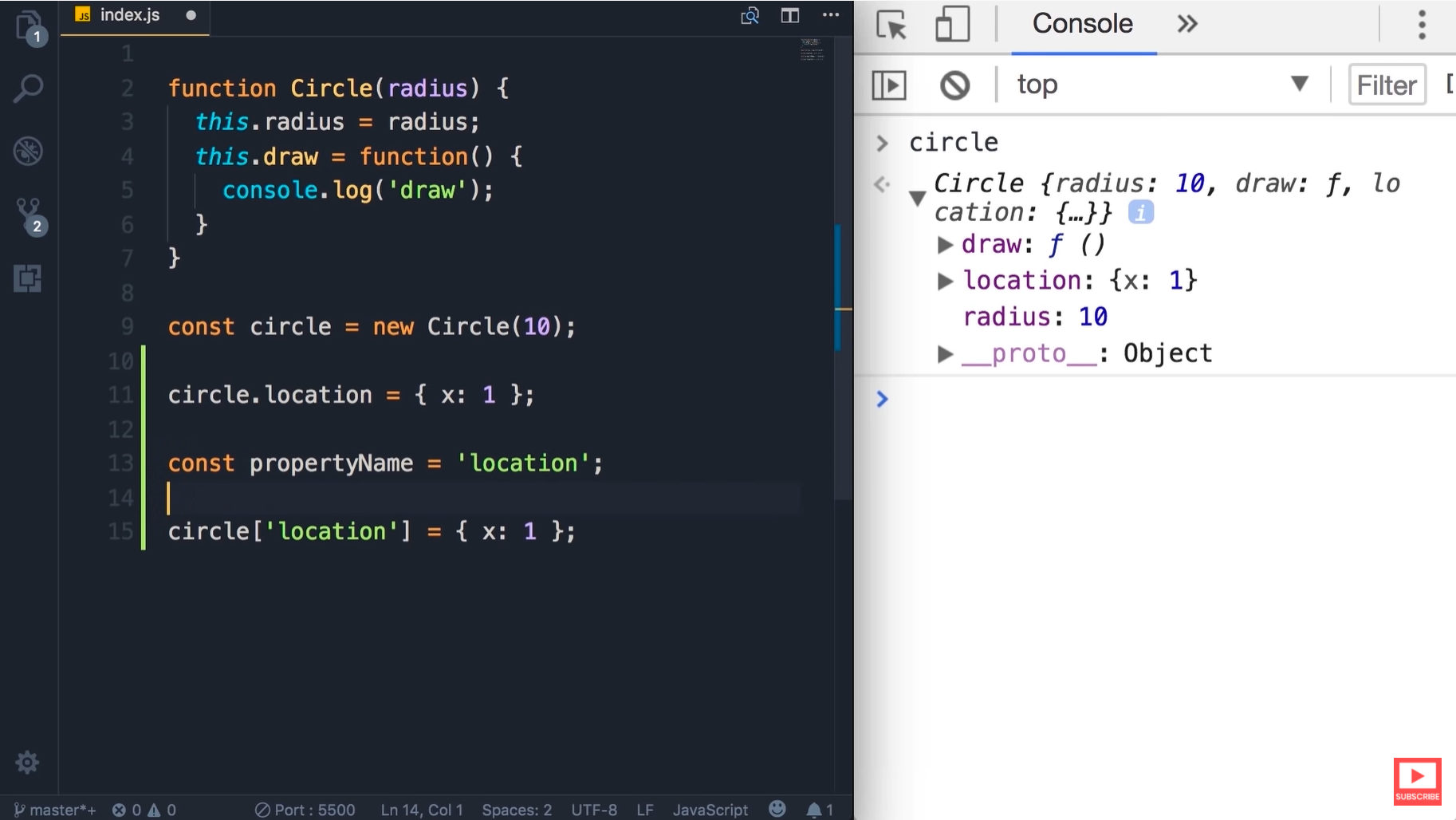Click the 'radius: 10' property in the console
This screenshot has height=820, width=1456.
tap(1035, 317)
